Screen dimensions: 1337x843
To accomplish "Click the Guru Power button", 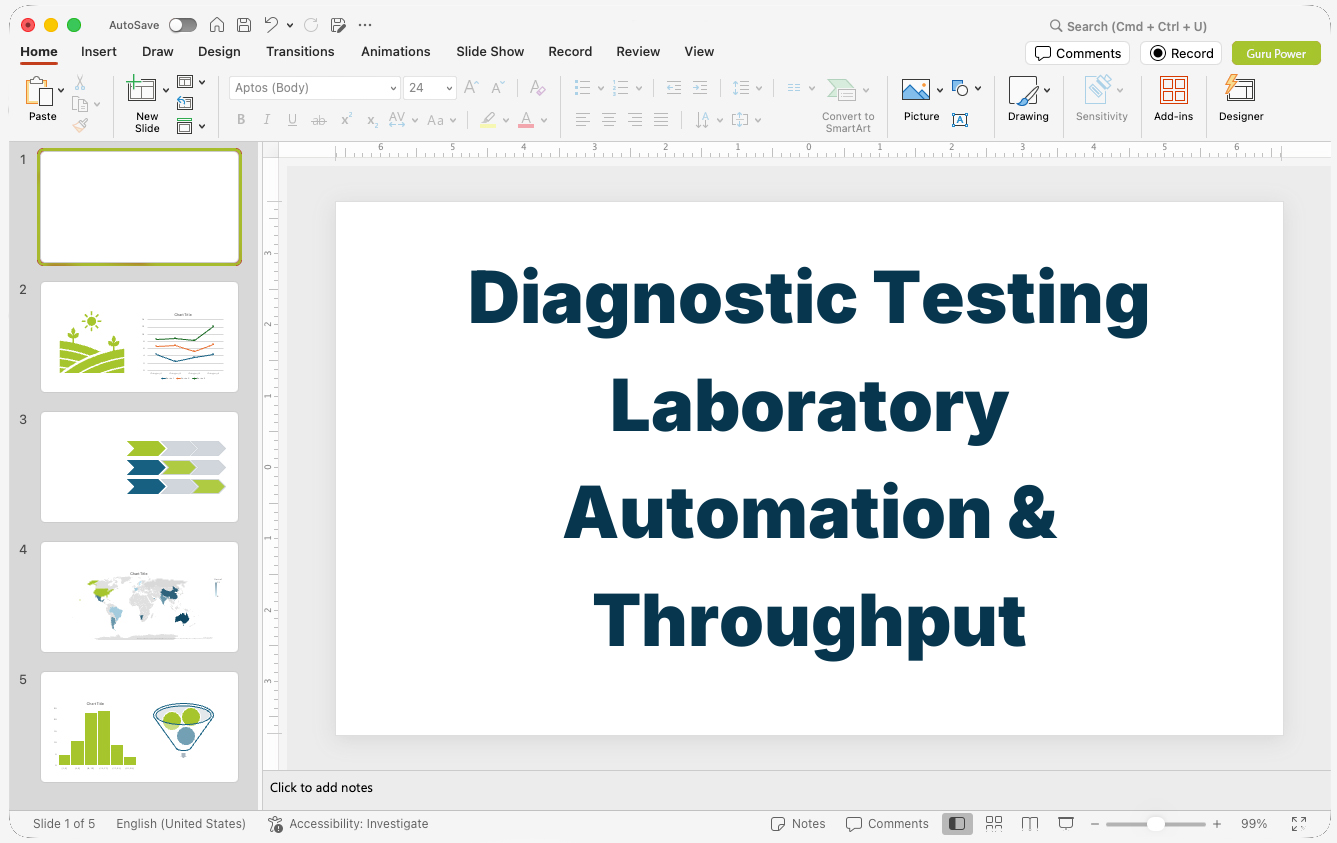I will (1276, 53).
